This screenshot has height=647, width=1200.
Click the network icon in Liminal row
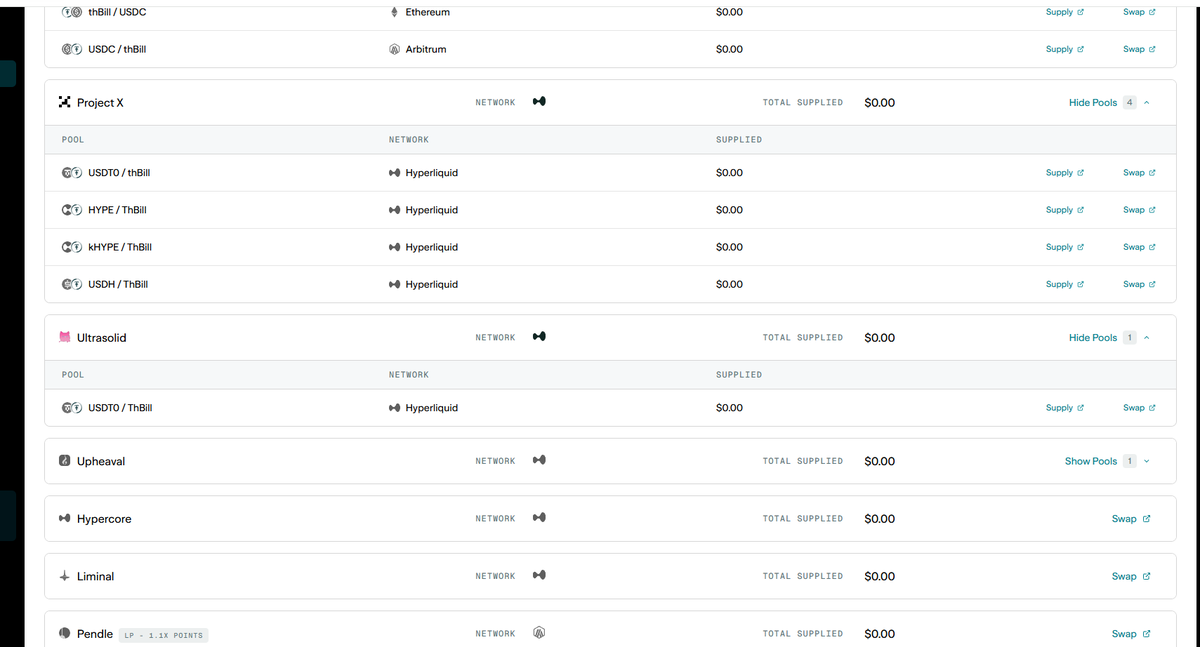coord(539,576)
